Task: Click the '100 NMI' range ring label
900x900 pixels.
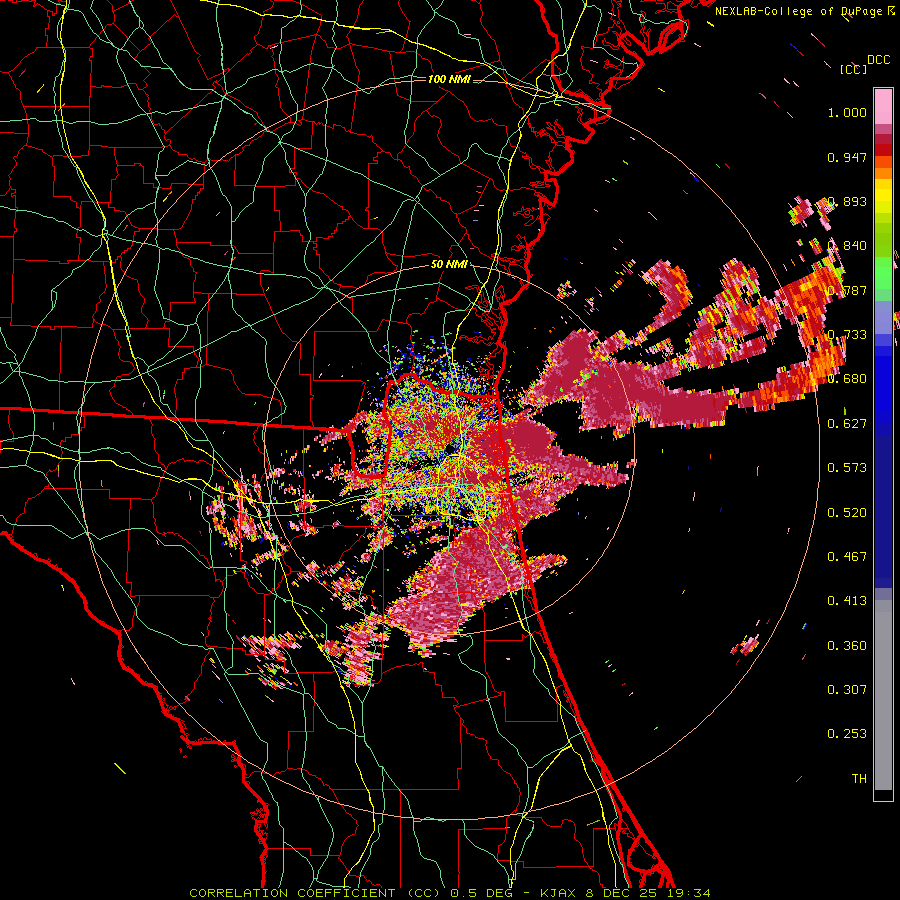Action: click(x=449, y=79)
